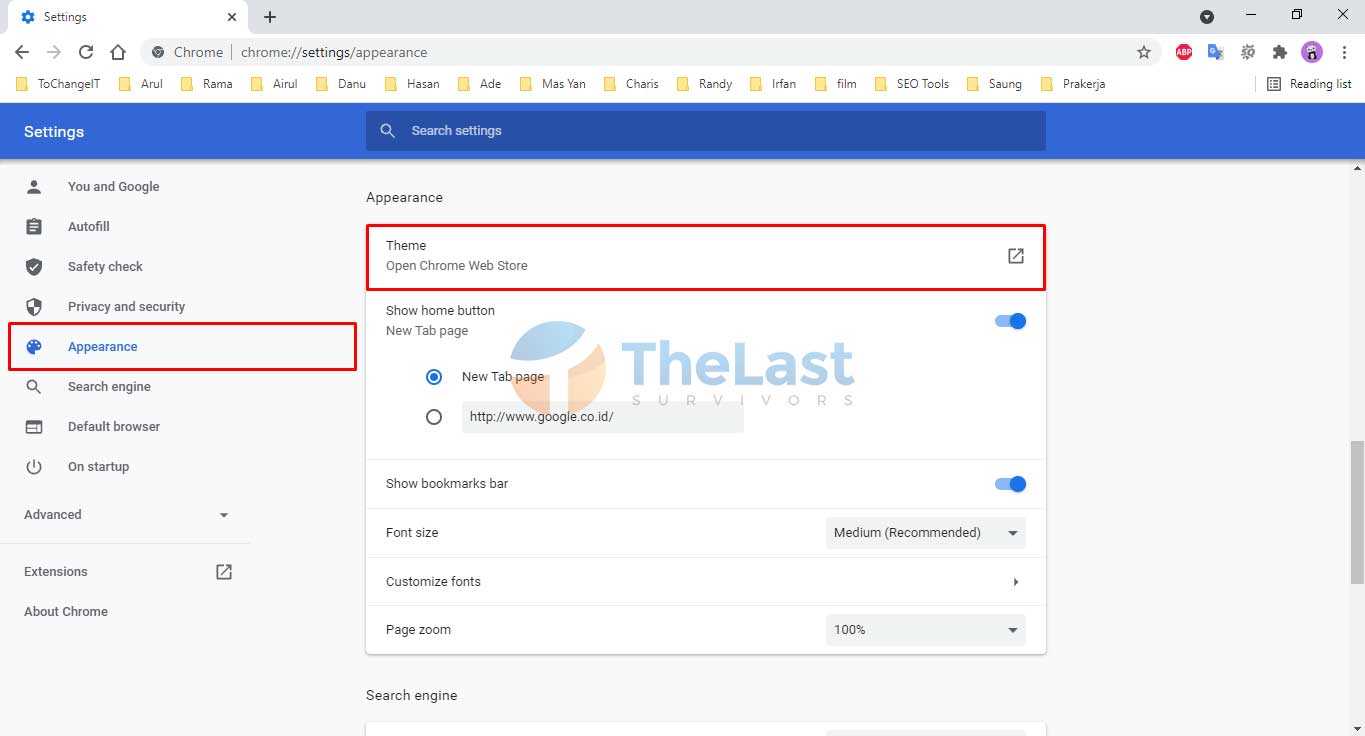Open the ToChangeIT bookmark folder
1365x736 pixels.
click(x=58, y=84)
